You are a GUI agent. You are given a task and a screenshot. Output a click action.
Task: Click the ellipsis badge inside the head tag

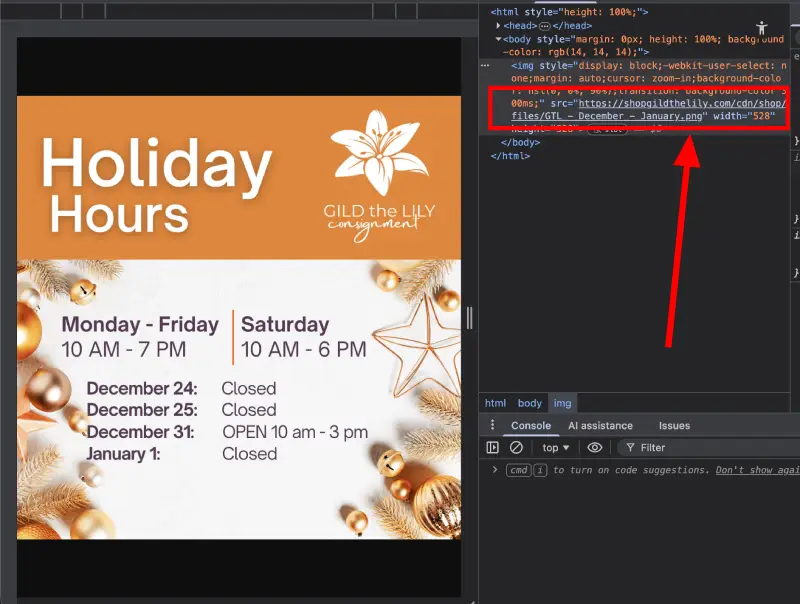click(x=545, y=26)
